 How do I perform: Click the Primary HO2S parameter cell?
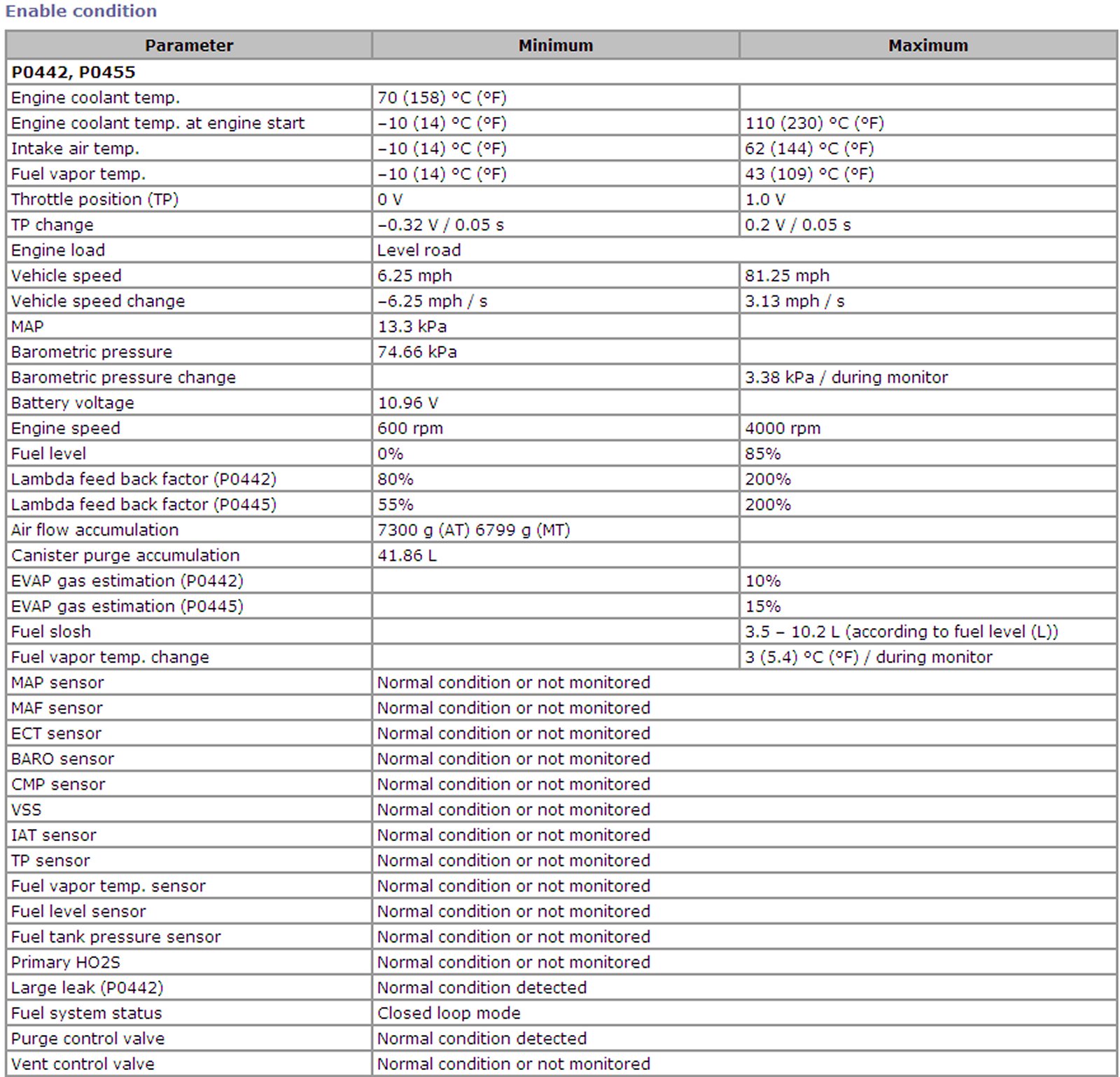pos(66,962)
